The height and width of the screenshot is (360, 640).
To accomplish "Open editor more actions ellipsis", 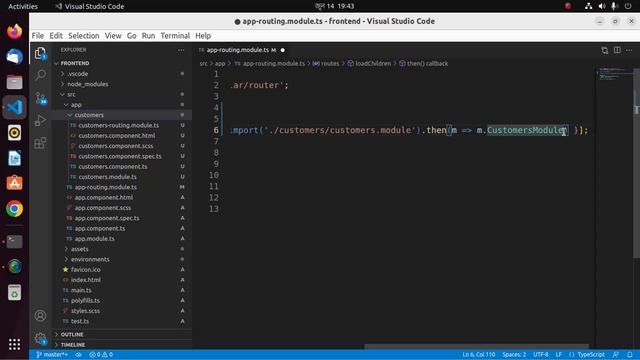I will [x=629, y=50].
